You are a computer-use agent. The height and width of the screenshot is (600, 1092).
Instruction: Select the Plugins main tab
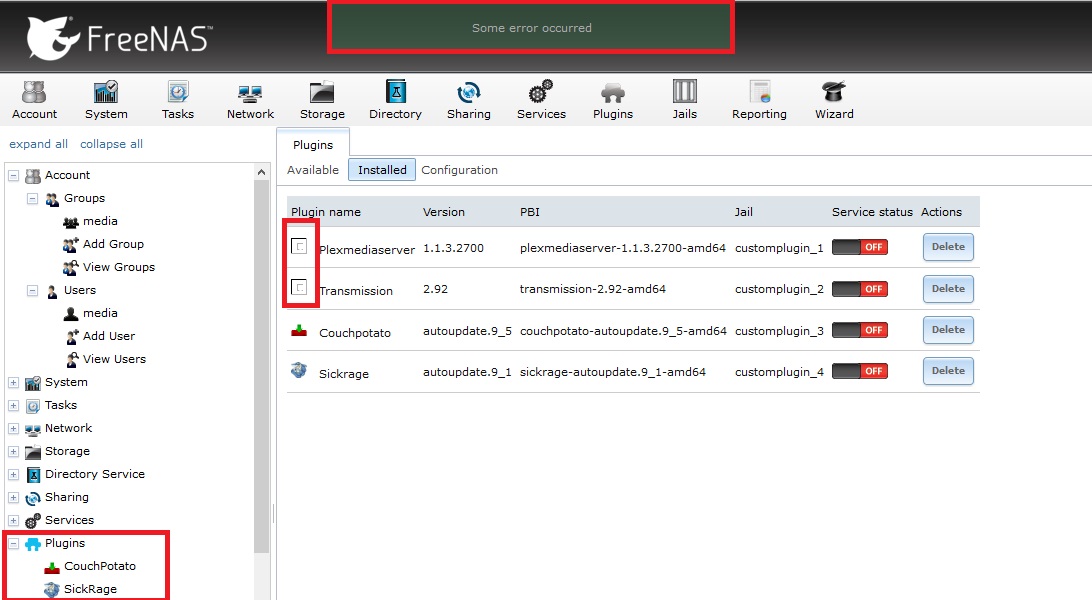(x=313, y=145)
